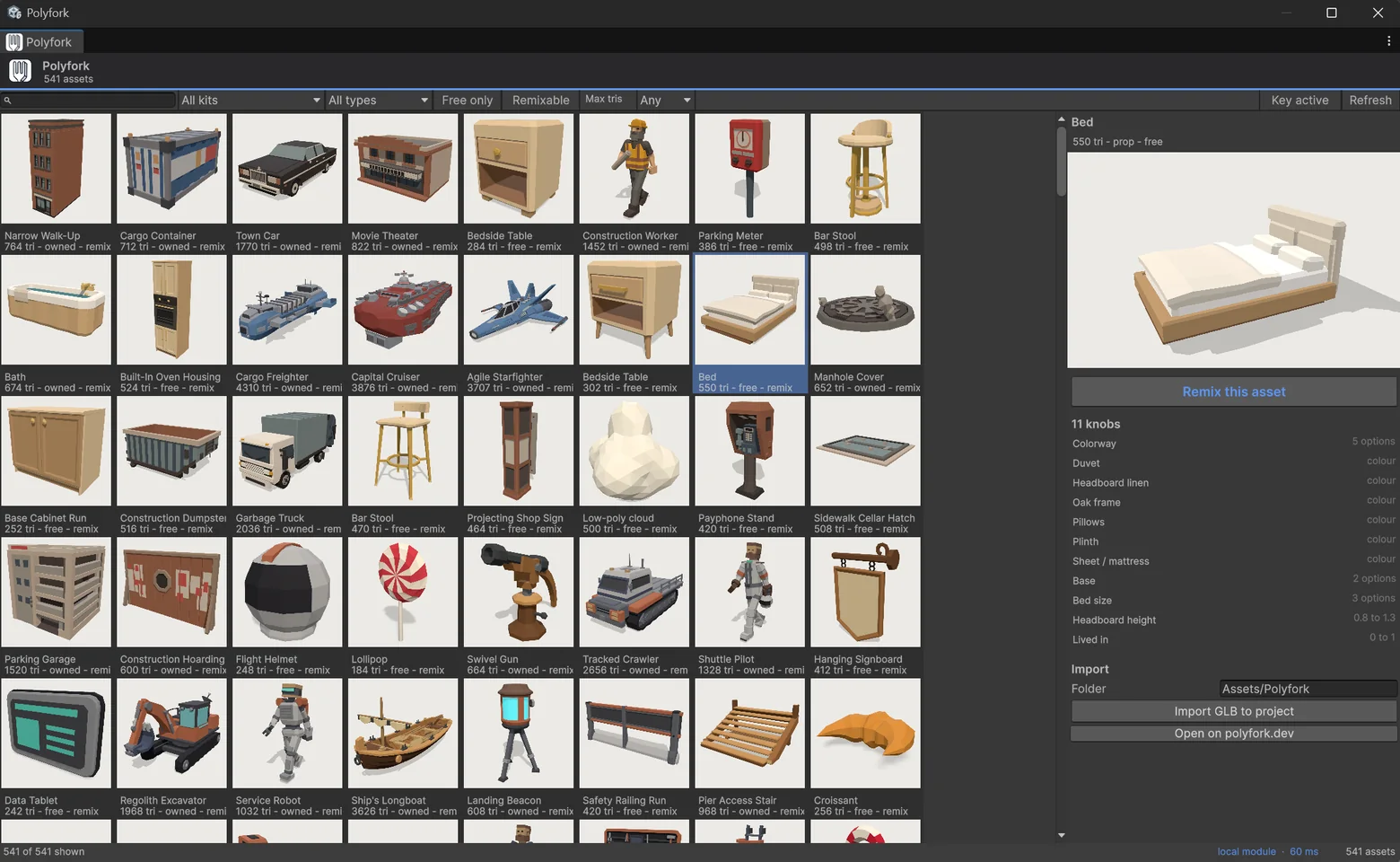Click the Lived in knob row
Image resolution: width=1400 pixels, height=862 pixels.
click(1233, 639)
